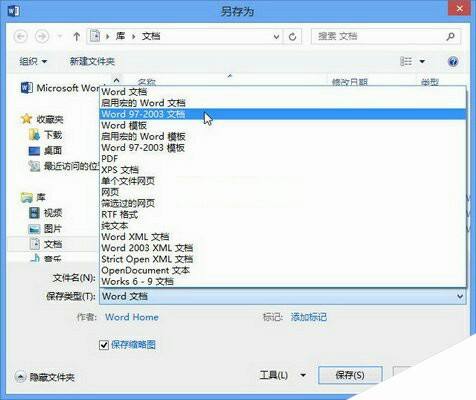This screenshot has width=476, height=400.
Task: Select the 文档 library in sidebar
Action: (46, 244)
